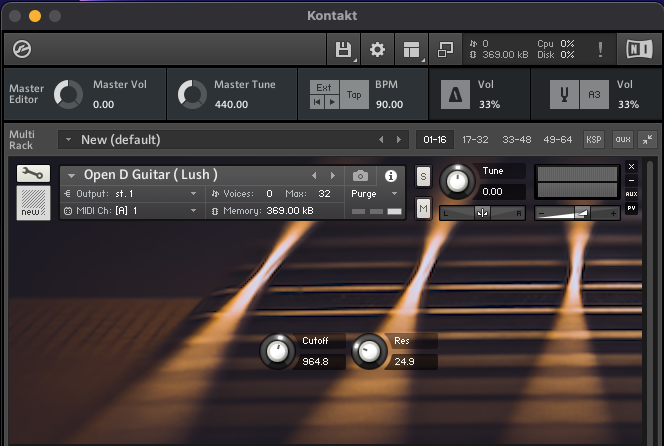This screenshot has width=664, height=446.
Task: Minimize instrument header with minus button
Action: (631, 180)
